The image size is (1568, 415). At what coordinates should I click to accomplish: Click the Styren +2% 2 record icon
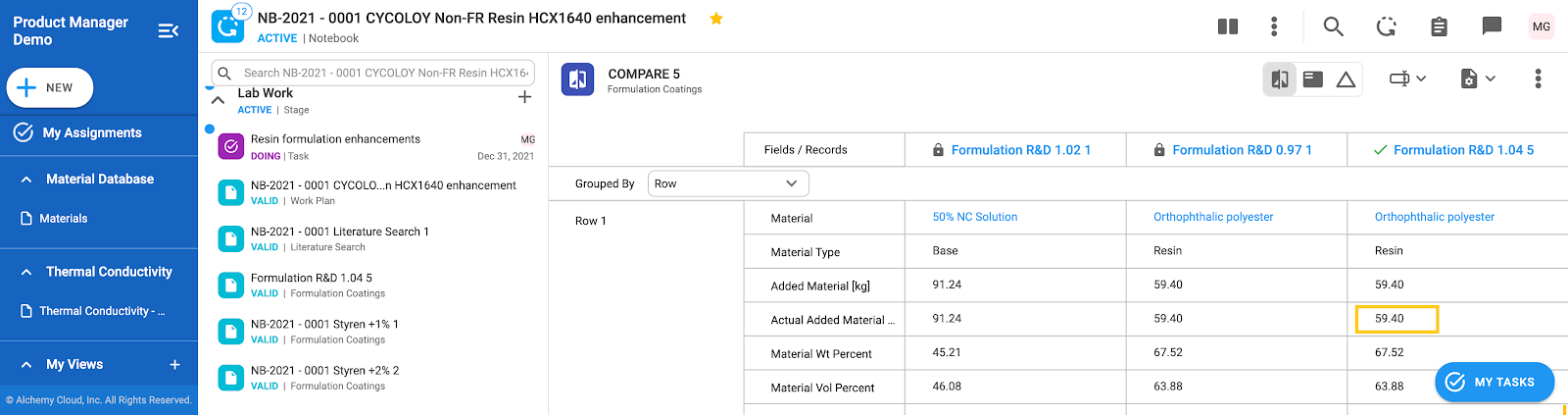tap(230, 378)
